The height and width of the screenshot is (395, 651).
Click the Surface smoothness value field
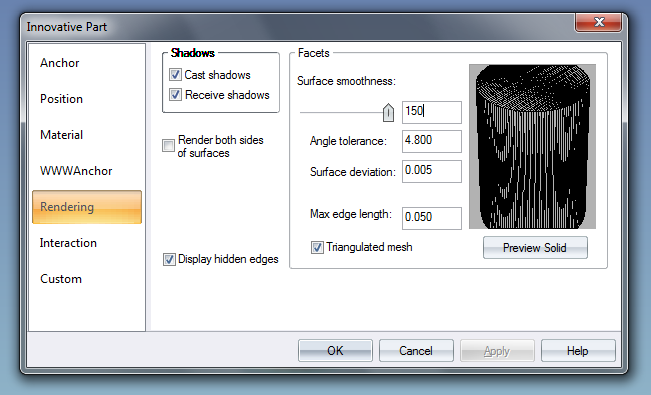(x=432, y=112)
